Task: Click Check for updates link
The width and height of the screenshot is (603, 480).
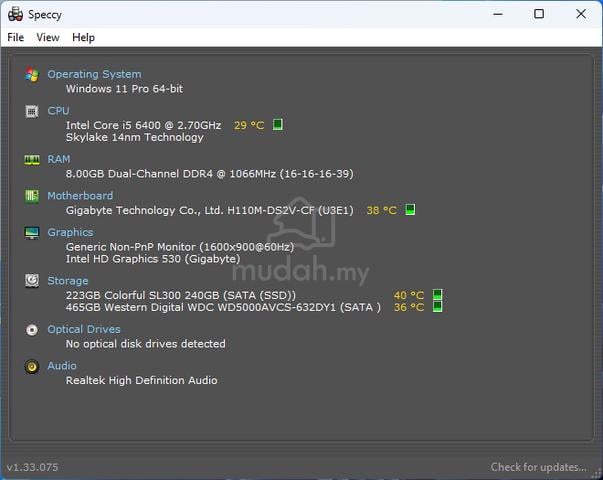Action: (x=538, y=467)
